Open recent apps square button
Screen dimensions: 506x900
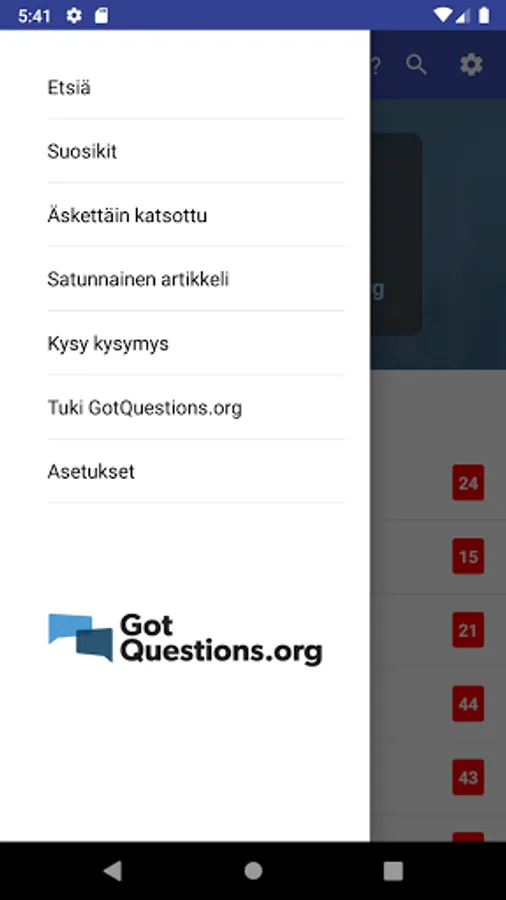click(x=393, y=871)
